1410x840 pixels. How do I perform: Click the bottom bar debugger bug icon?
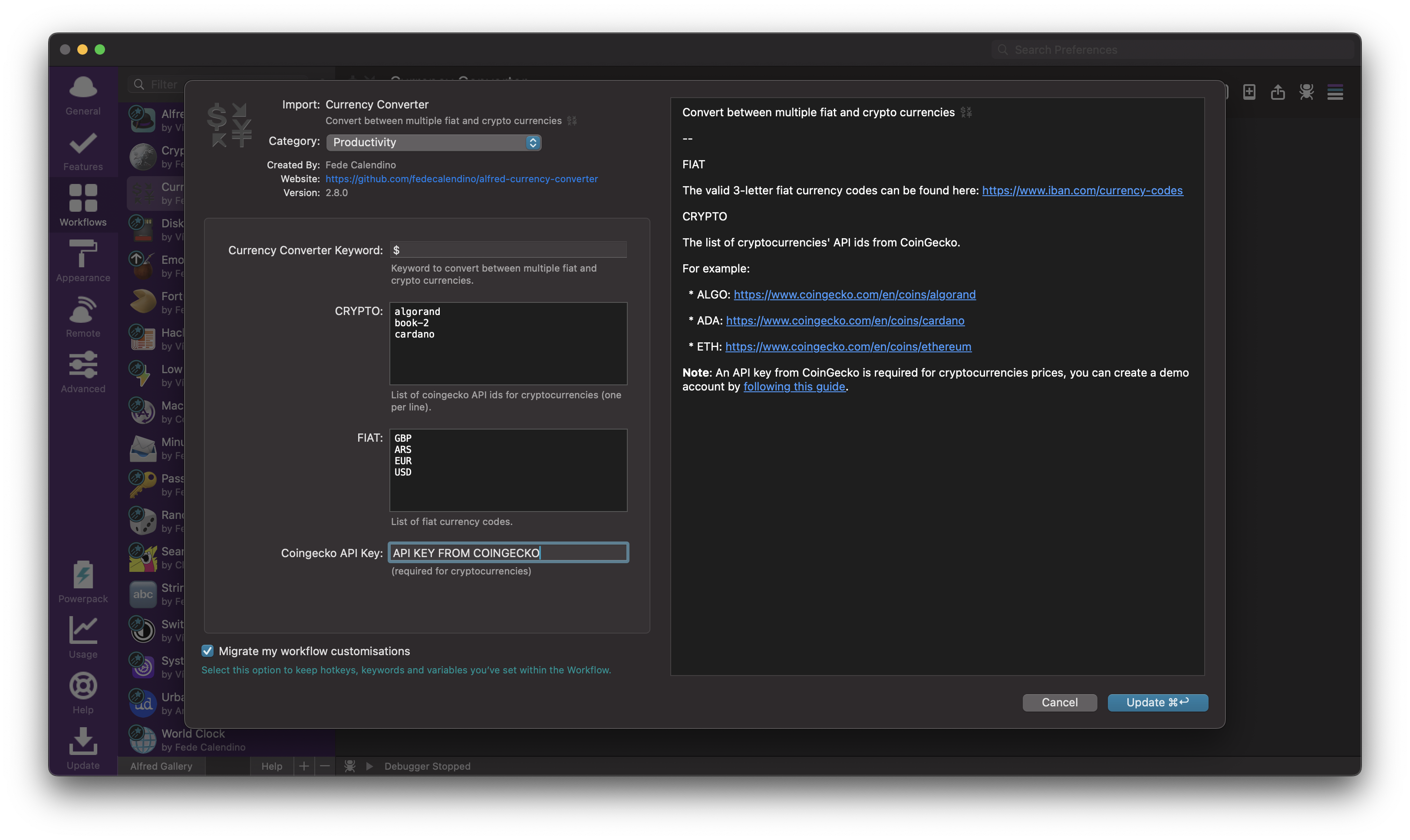350,766
